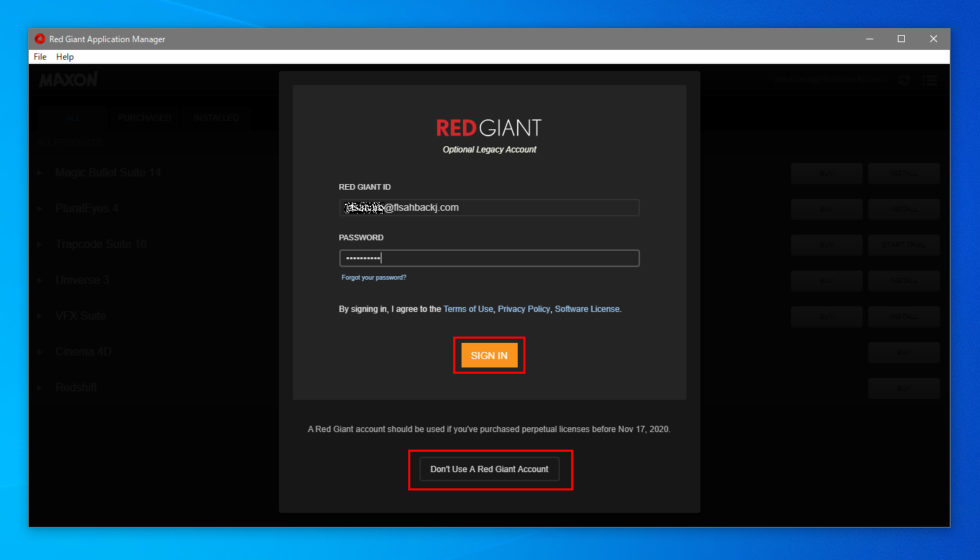Screen dimensions: 980x560
Task: Open the Privacy Policy link
Action: click(524, 309)
